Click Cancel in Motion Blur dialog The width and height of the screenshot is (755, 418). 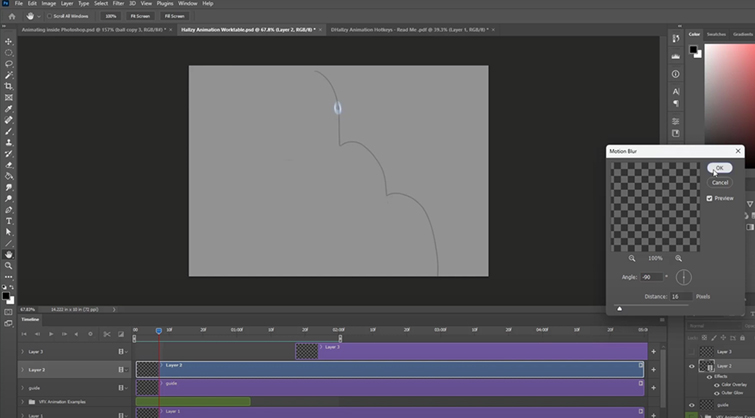719,182
